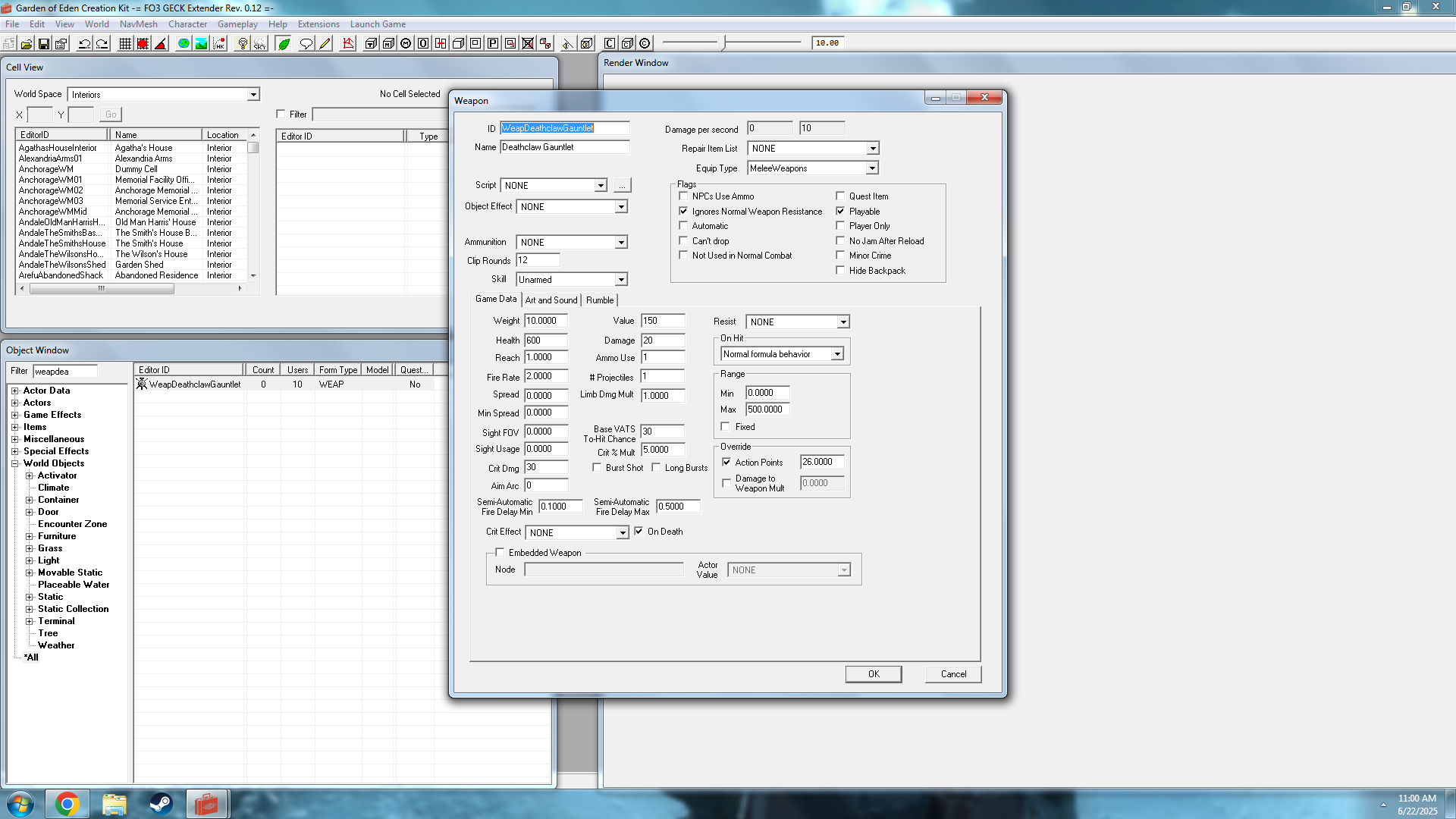Open the Gameplay menu
Screen dimensions: 1456x819
tap(237, 24)
